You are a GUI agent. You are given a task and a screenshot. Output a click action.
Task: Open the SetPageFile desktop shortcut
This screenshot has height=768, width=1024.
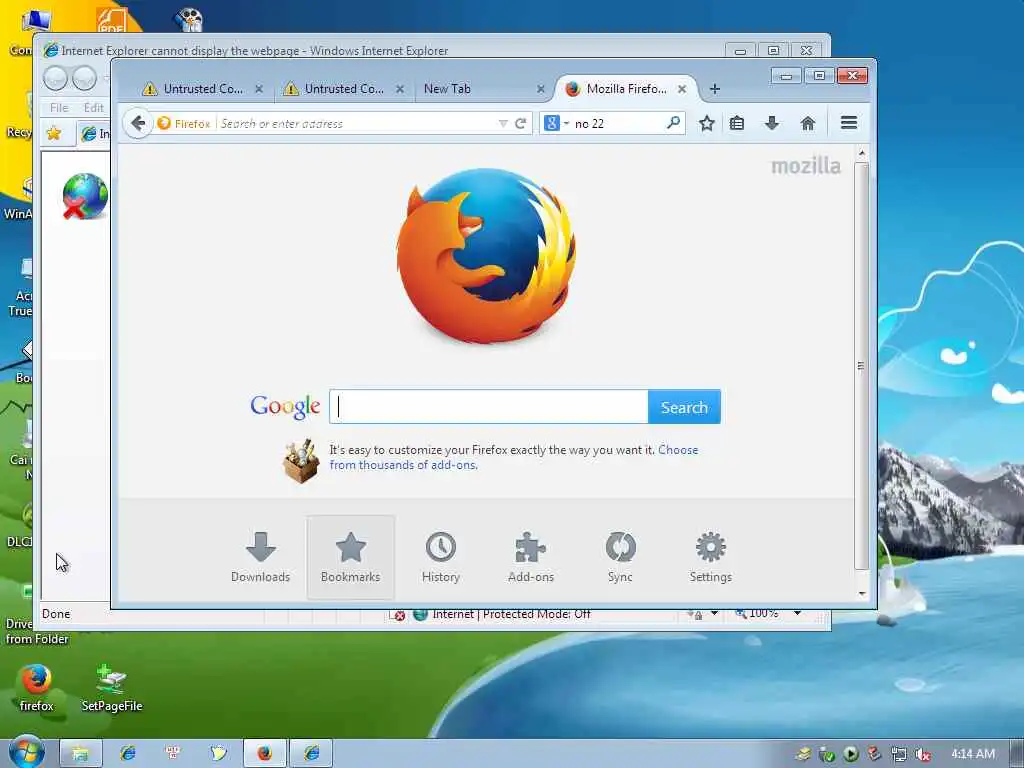tap(112, 687)
